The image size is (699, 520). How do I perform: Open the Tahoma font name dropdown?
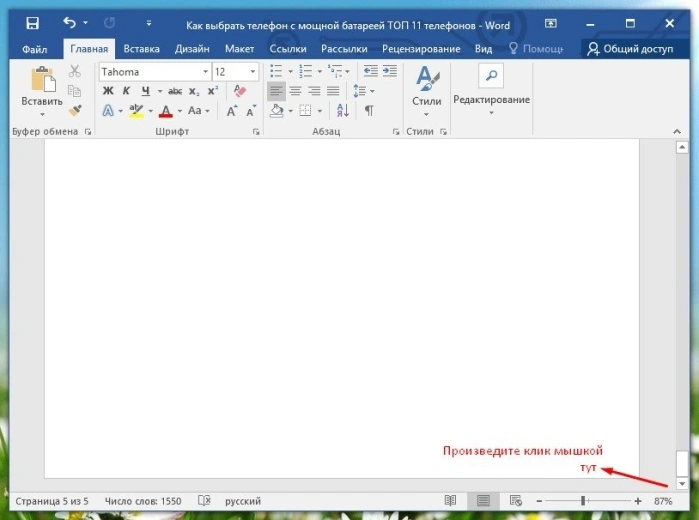click(x=206, y=72)
